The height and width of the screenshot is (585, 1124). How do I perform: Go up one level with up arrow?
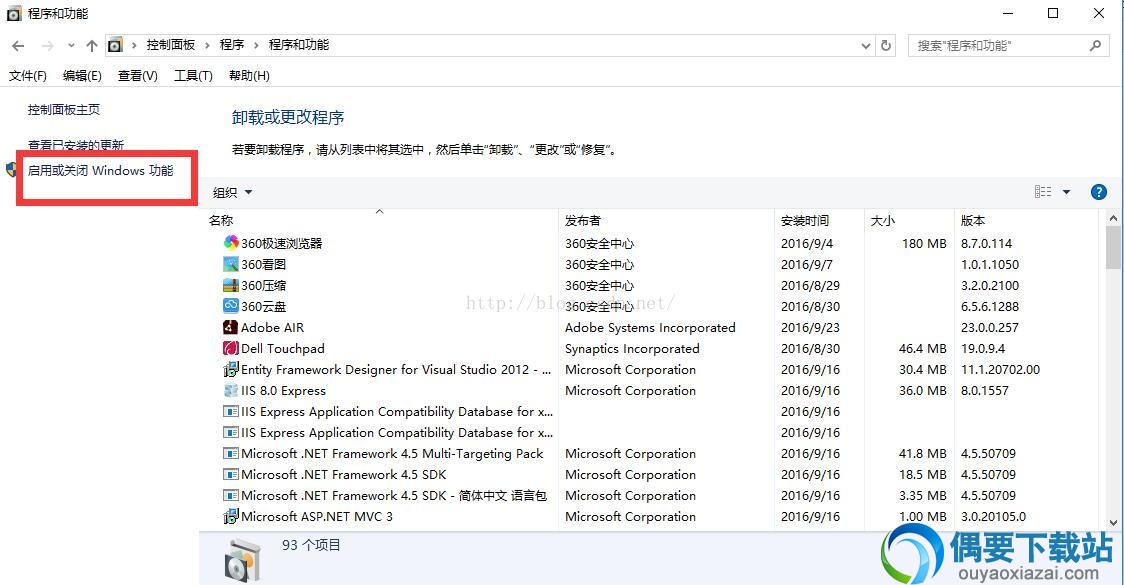click(x=92, y=46)
